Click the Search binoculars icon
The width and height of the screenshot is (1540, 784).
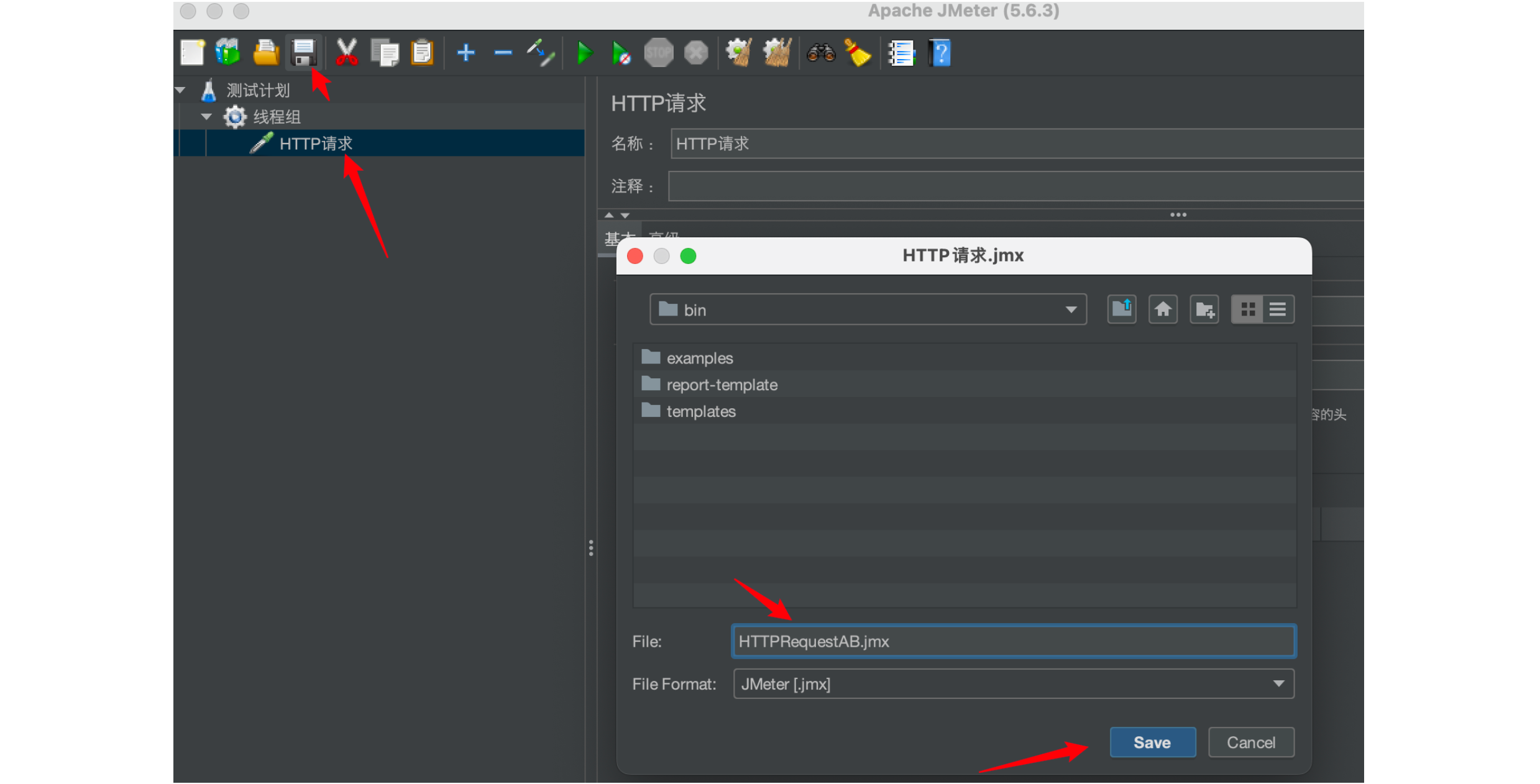pyautogui.click(x=821, y=53)
